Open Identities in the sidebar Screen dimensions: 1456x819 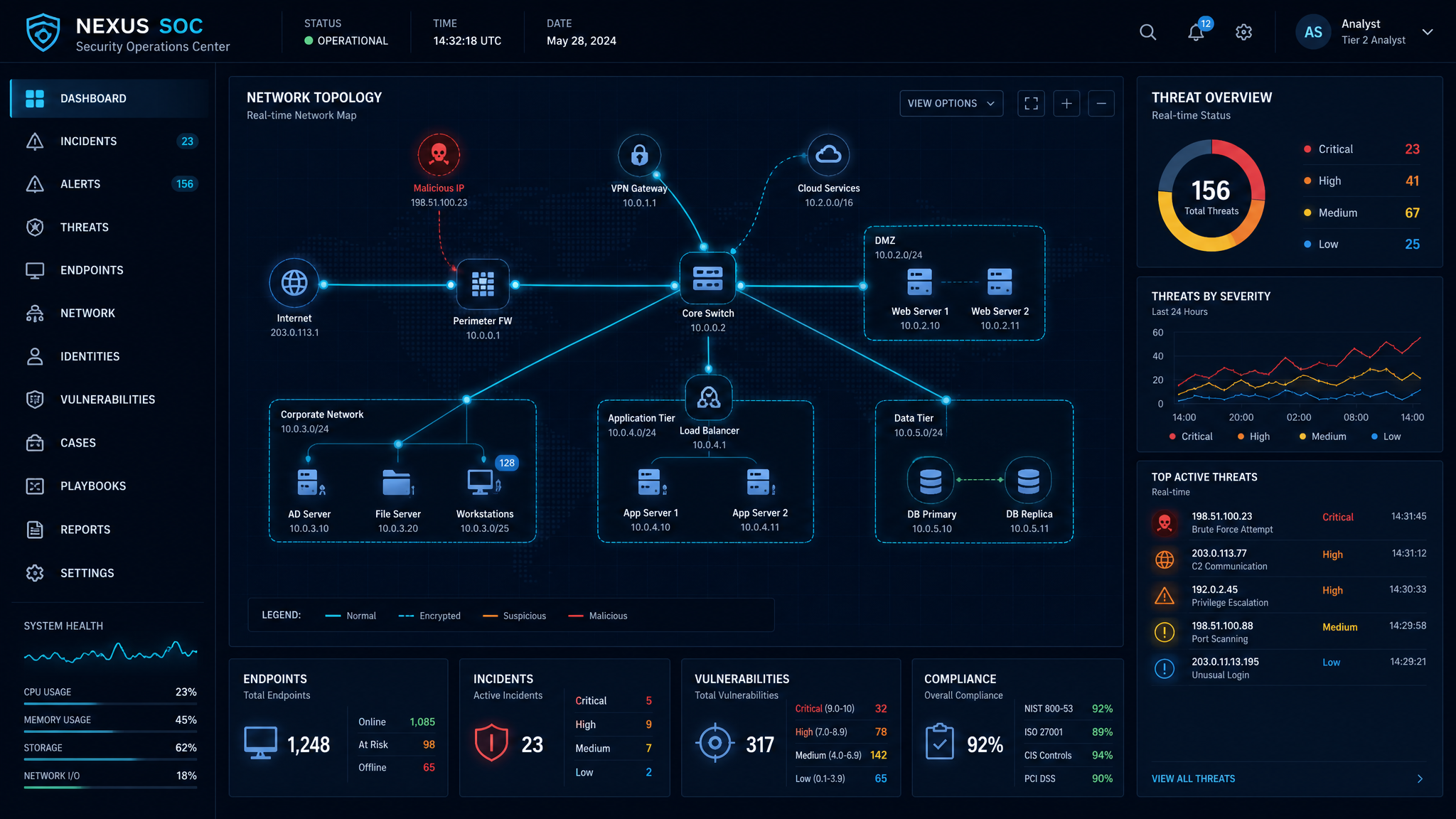(x=109, y=357)
